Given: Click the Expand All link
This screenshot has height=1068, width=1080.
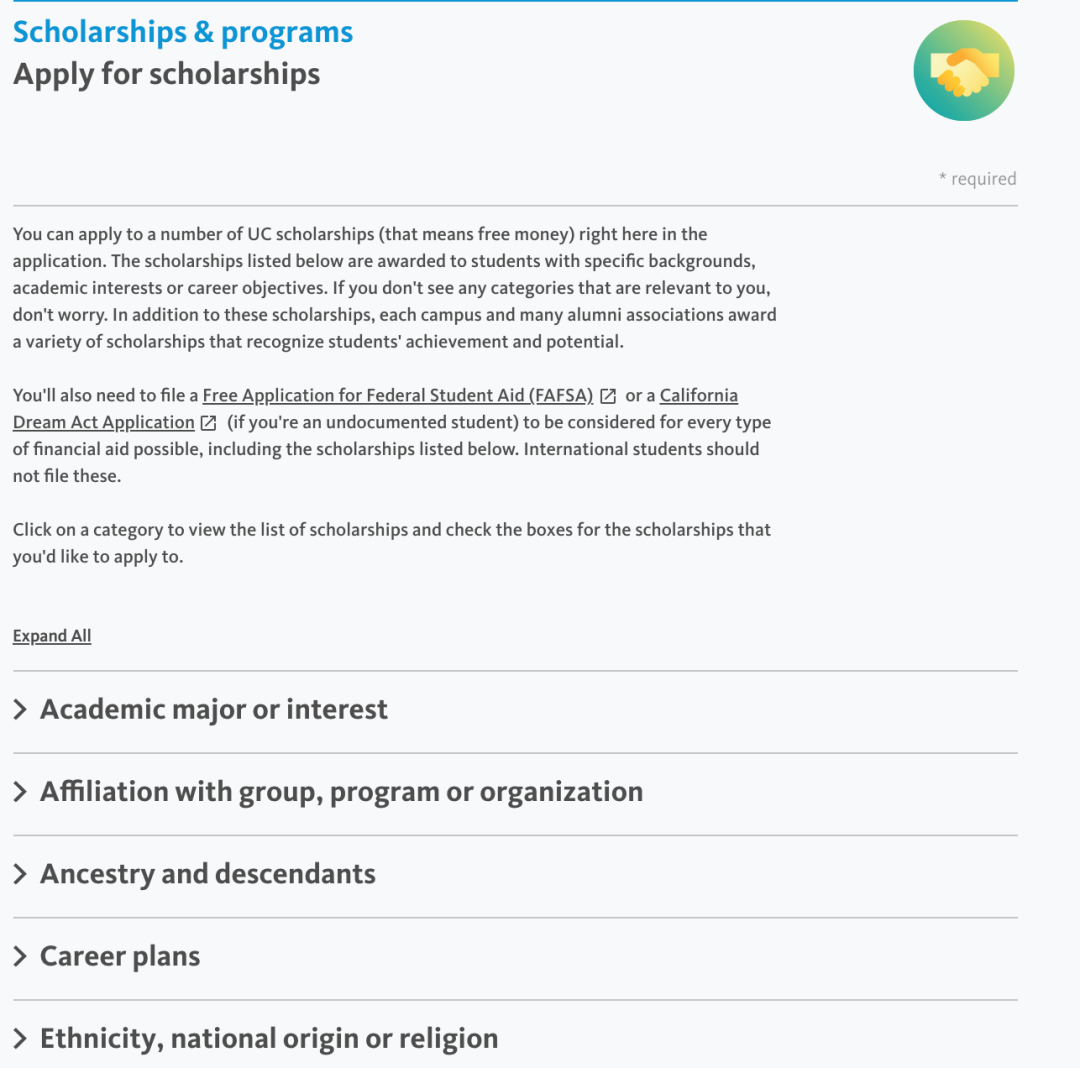Looking at the screenshot, I should tap(52, 636).
